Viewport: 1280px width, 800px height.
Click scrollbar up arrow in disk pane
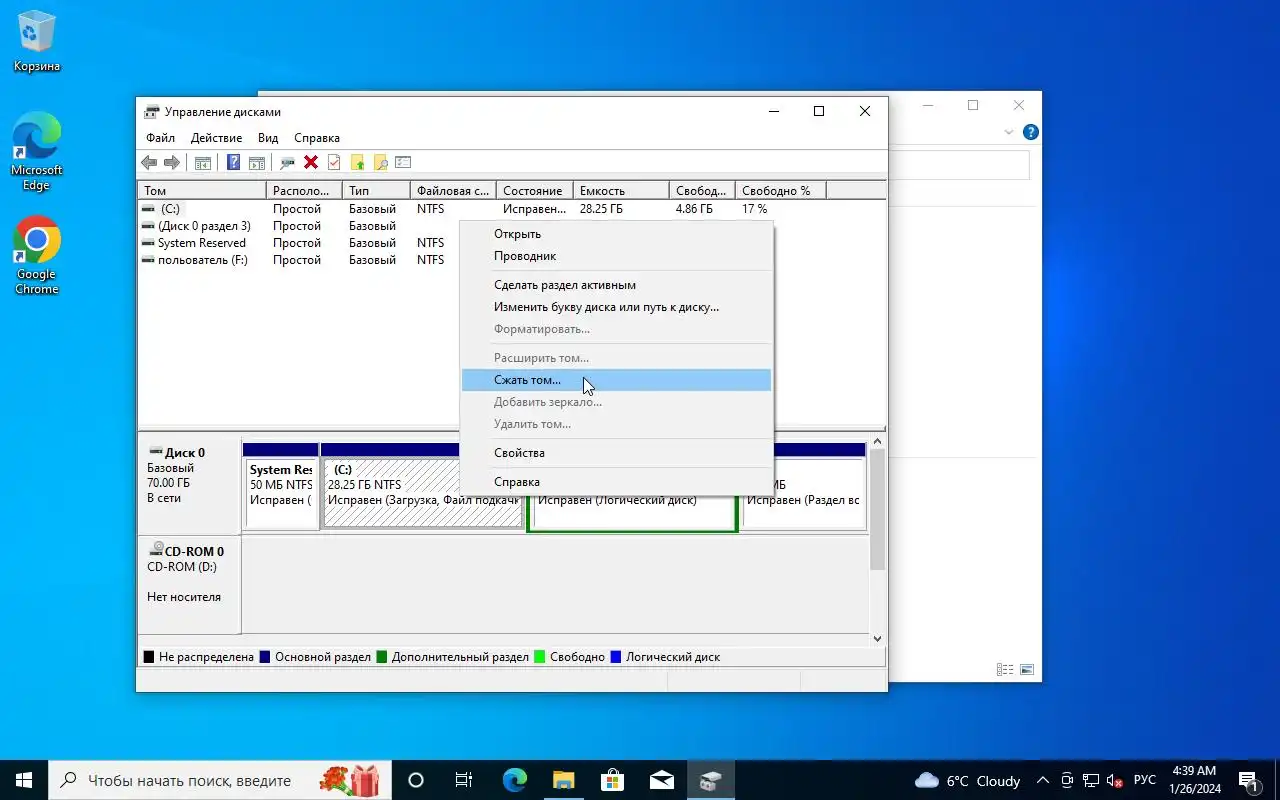[878, 442]
